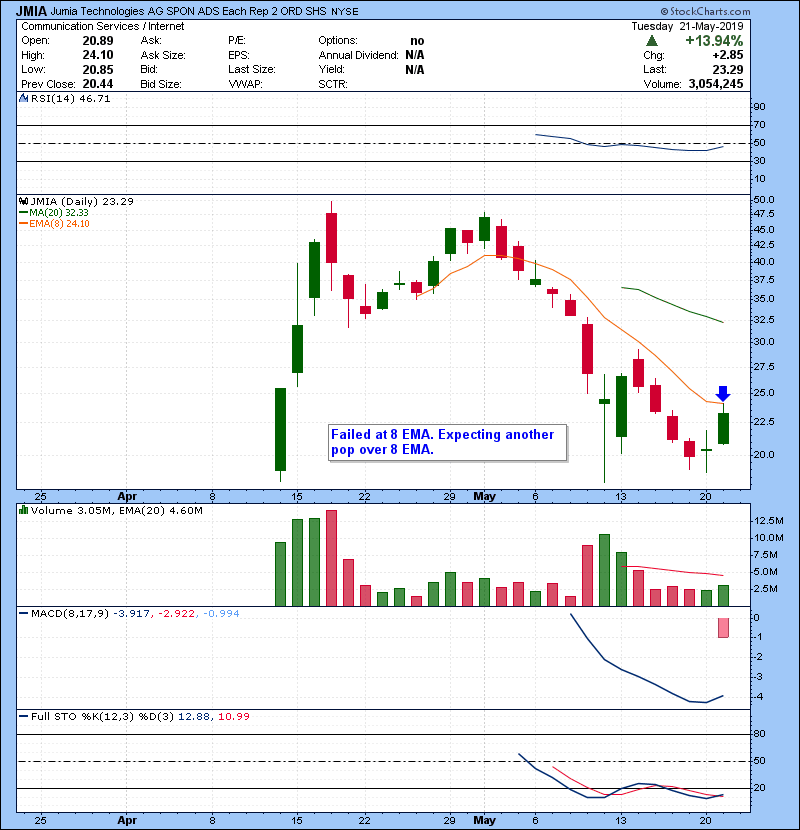Select the Prev Close value 20.44
This screenshot has height=830, width=800.
coord(98,84)
